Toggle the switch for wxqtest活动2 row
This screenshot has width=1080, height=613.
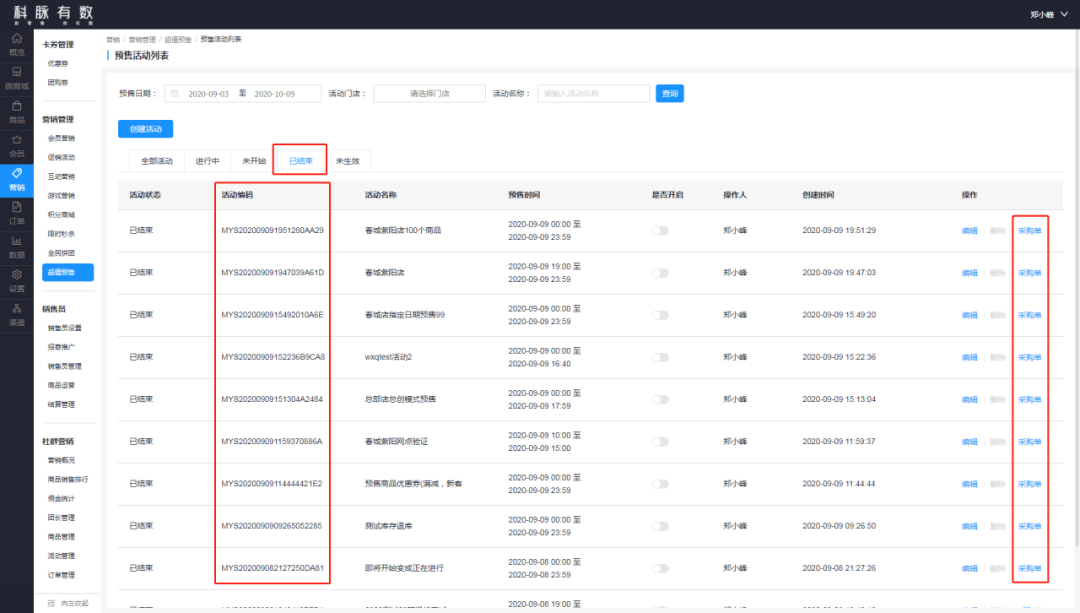tap(661, 357)
